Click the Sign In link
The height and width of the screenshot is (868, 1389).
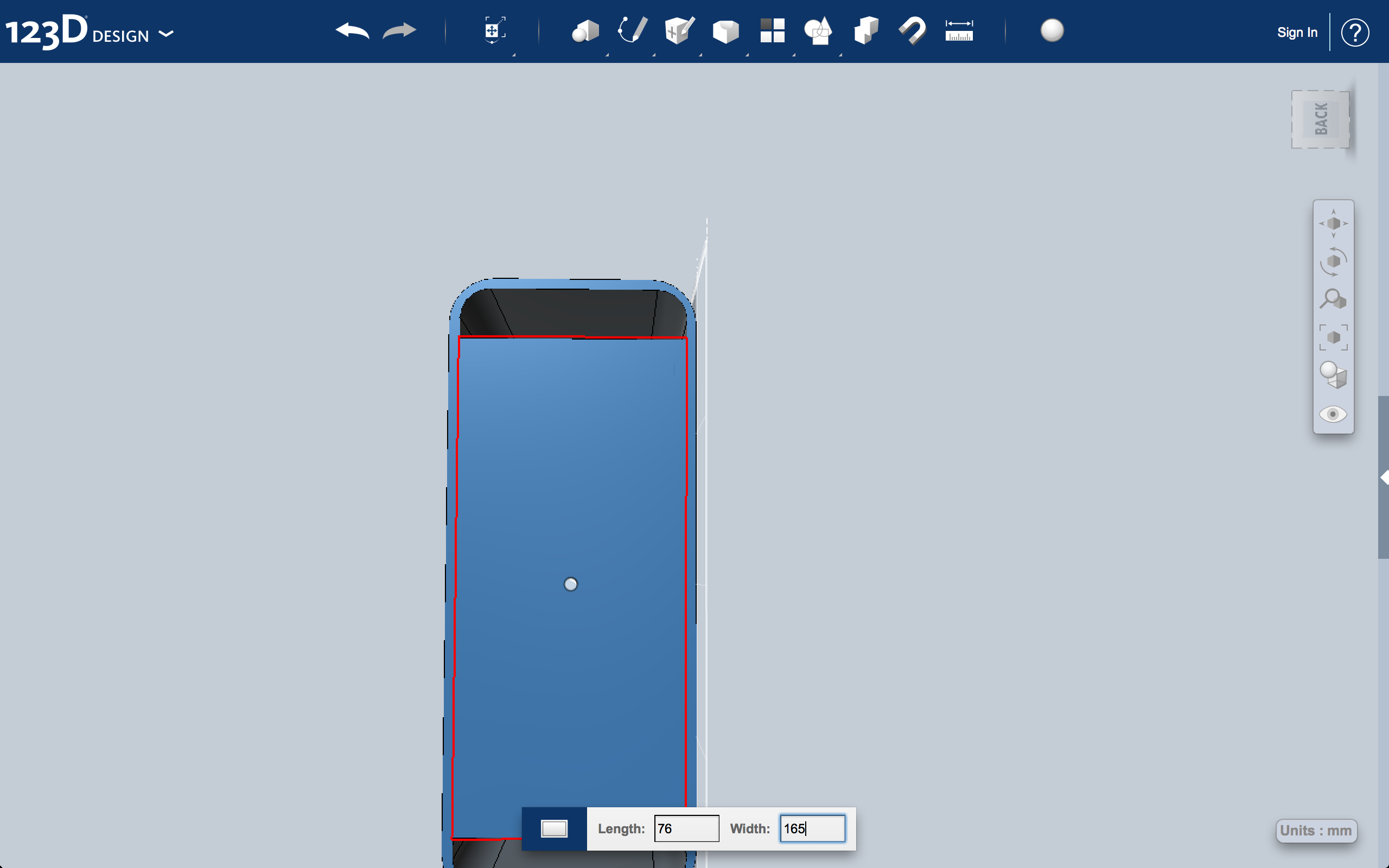pyautogui.click(x=1297, y=32)
